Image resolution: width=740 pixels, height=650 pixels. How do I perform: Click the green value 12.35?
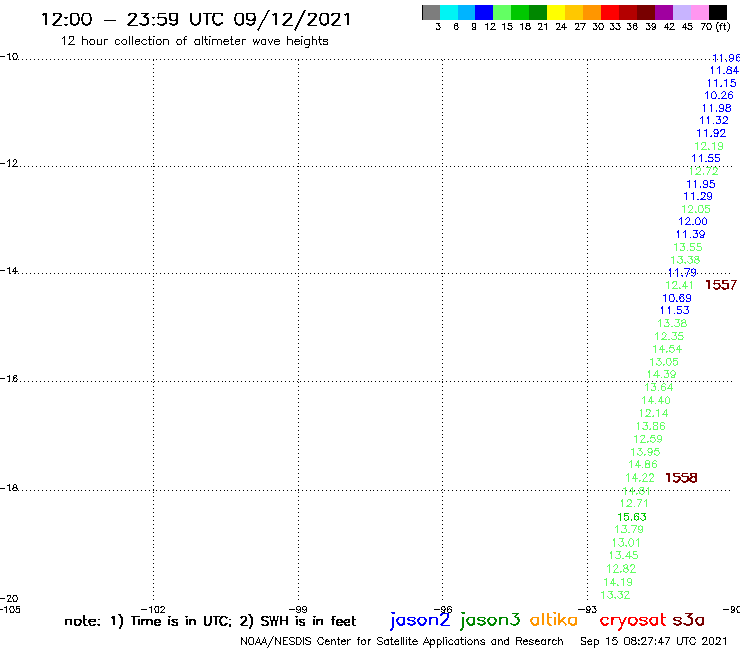point(669,336)
